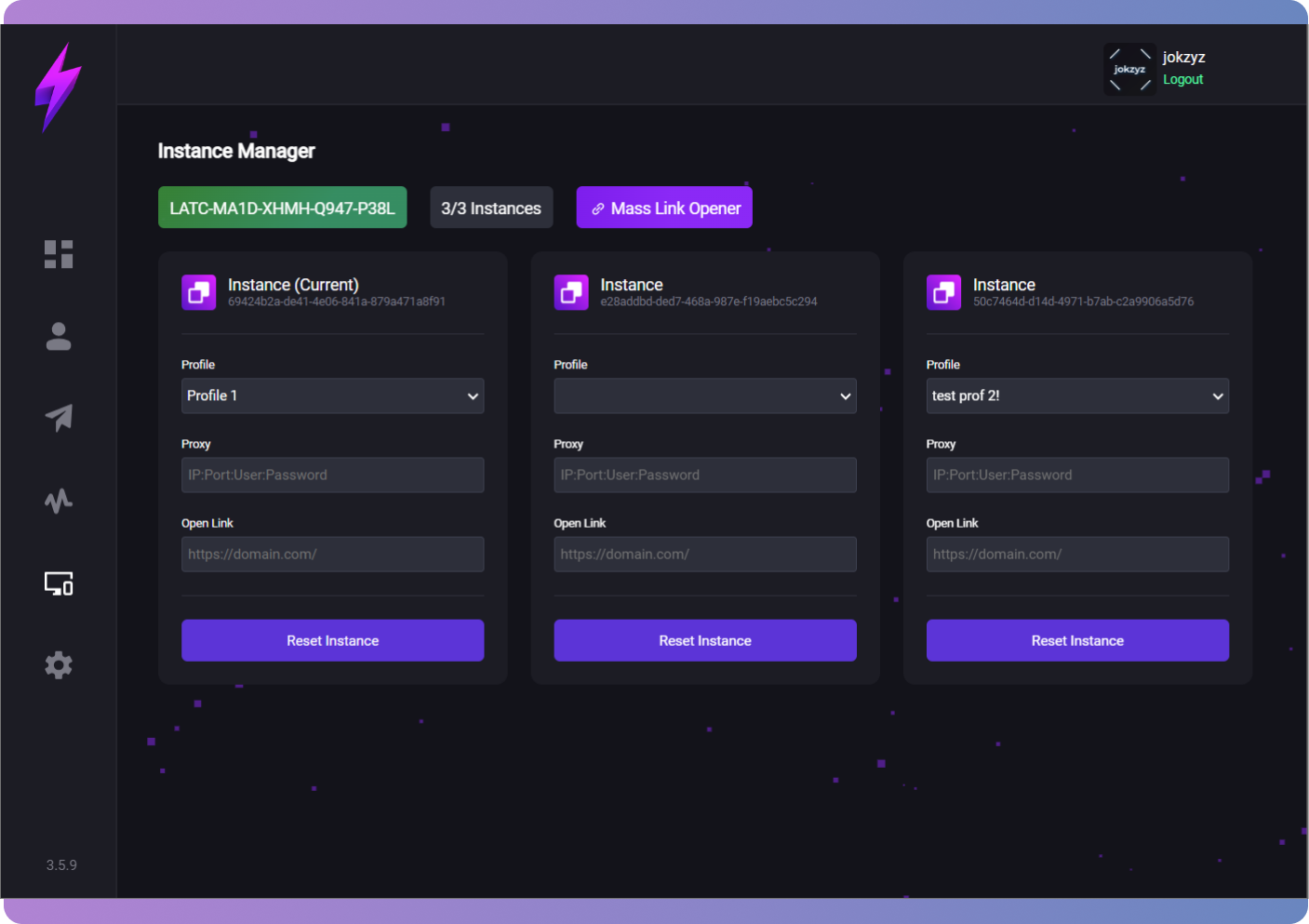Click the 3/3 Instances badge
The image size is (1309, 924).
(491, 208)
